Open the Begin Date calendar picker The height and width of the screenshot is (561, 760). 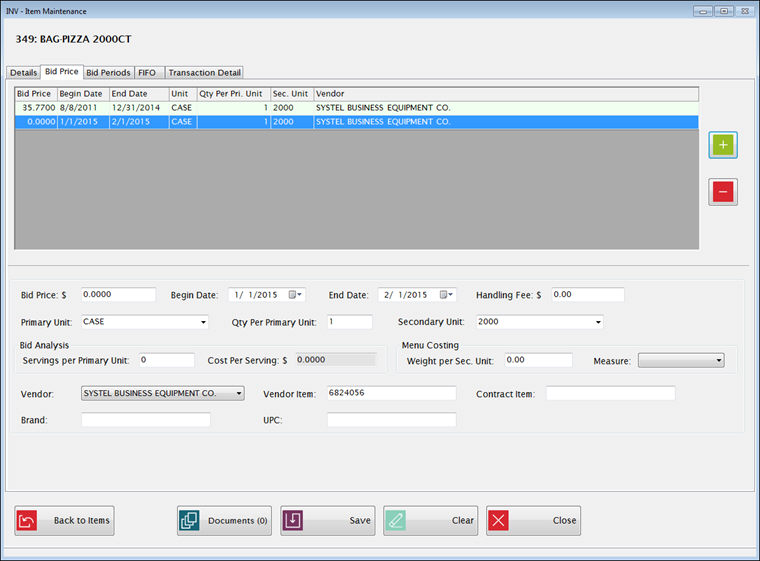click(x=295, y=295)
